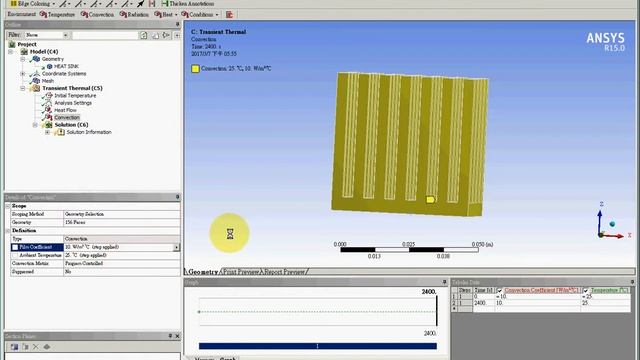Click the Geometry Selection scoping value
The image size is (640, 360).
[x=122, y=214]
